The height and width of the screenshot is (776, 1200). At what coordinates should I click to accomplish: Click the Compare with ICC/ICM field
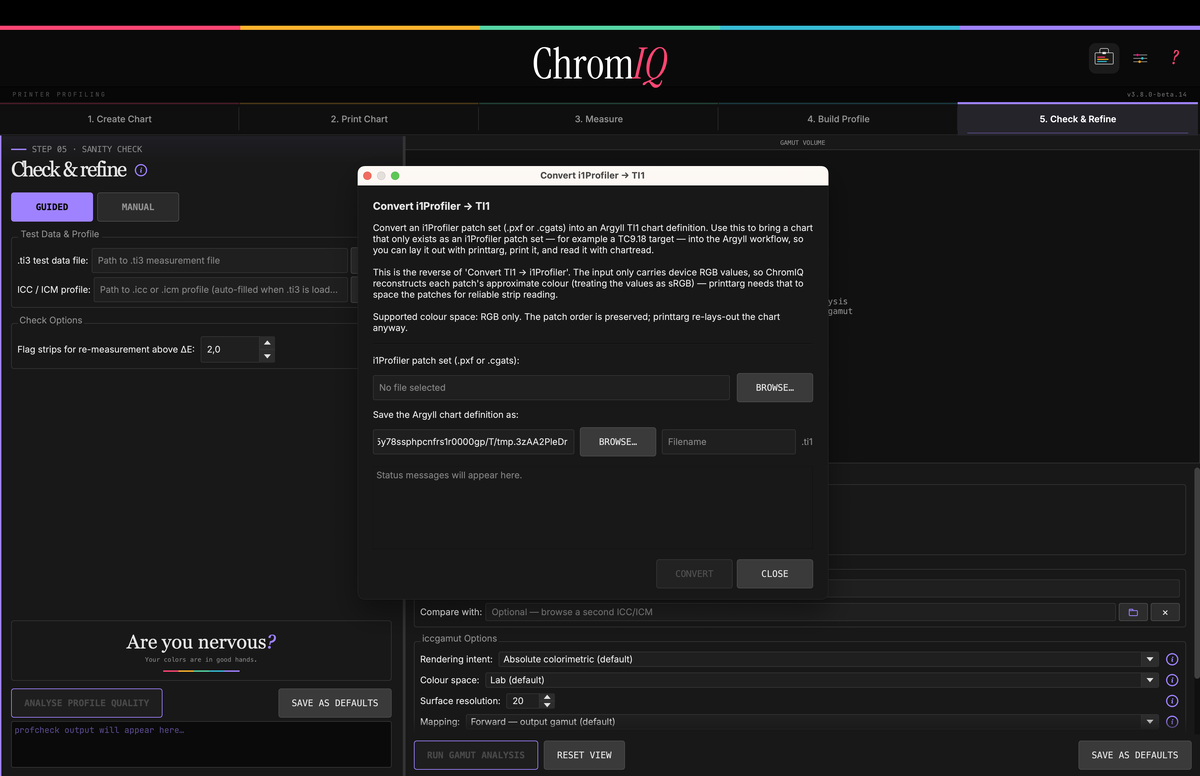coord(800,612)
